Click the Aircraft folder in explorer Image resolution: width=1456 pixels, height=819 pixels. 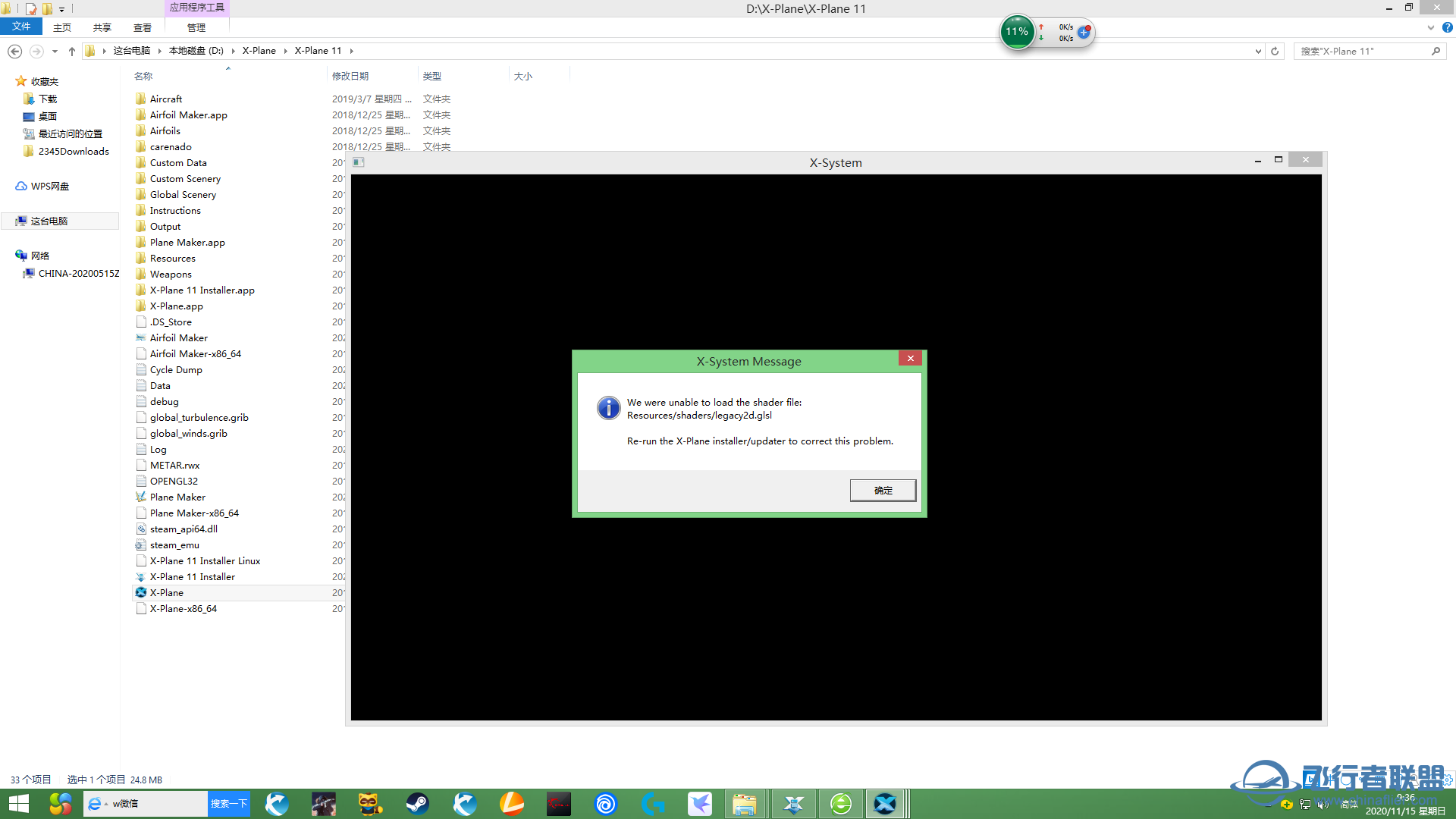(x=165, y=98)
